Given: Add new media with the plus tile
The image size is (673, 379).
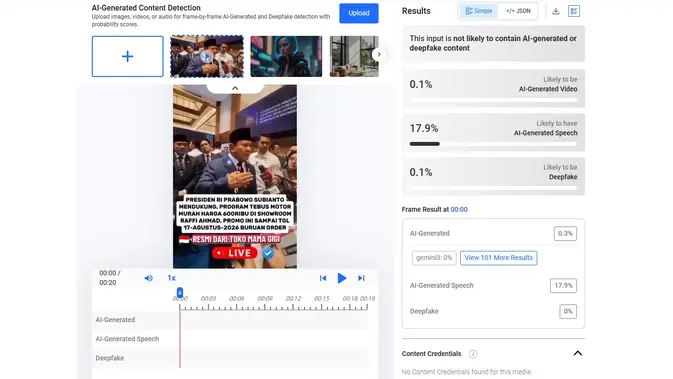Looking at the screenshot, I should click(x=127, y=56).
